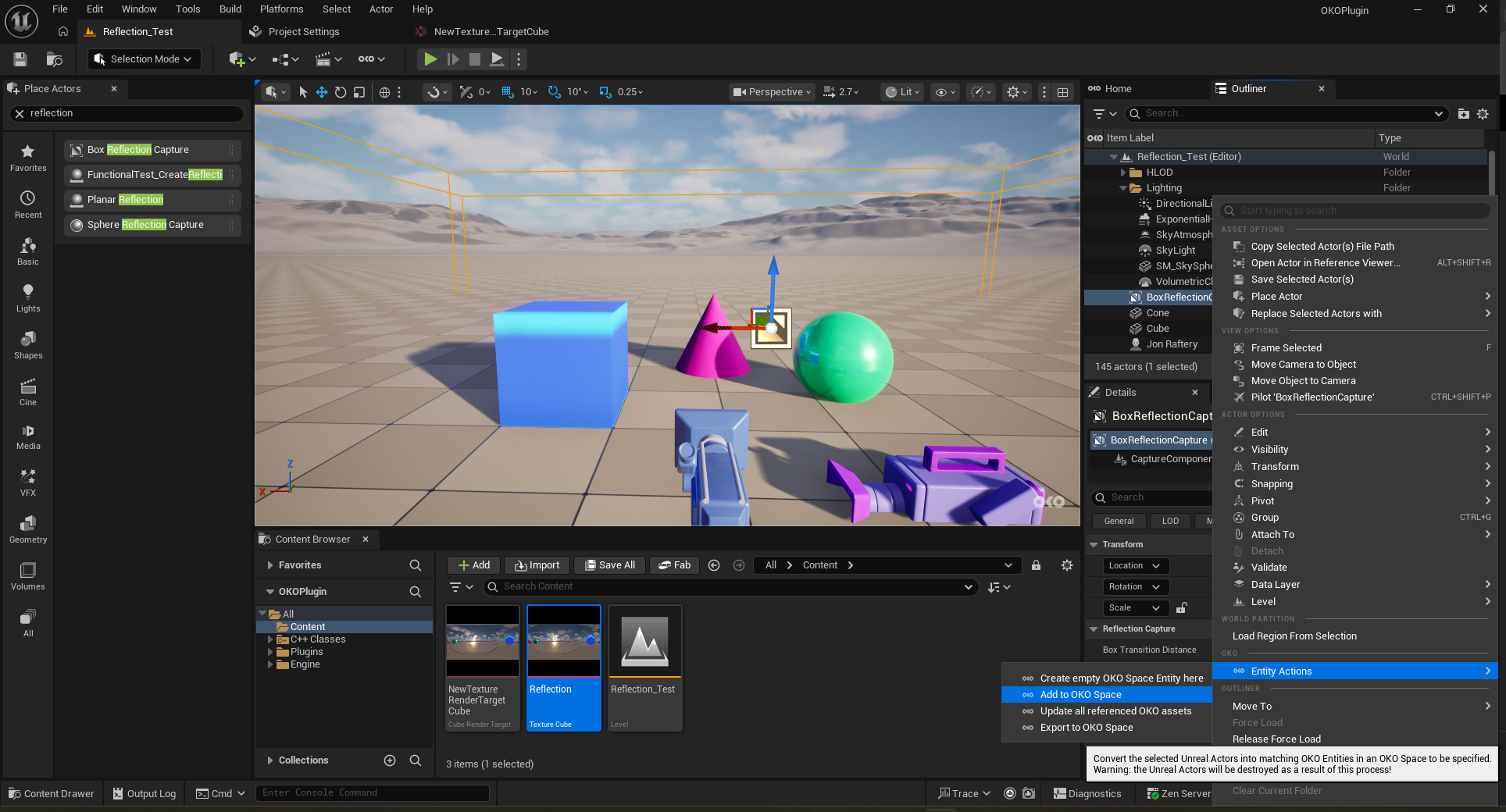Open the Build menu
The width and height of the screenshot is (1506, 812).
click(x=230, y=9)
